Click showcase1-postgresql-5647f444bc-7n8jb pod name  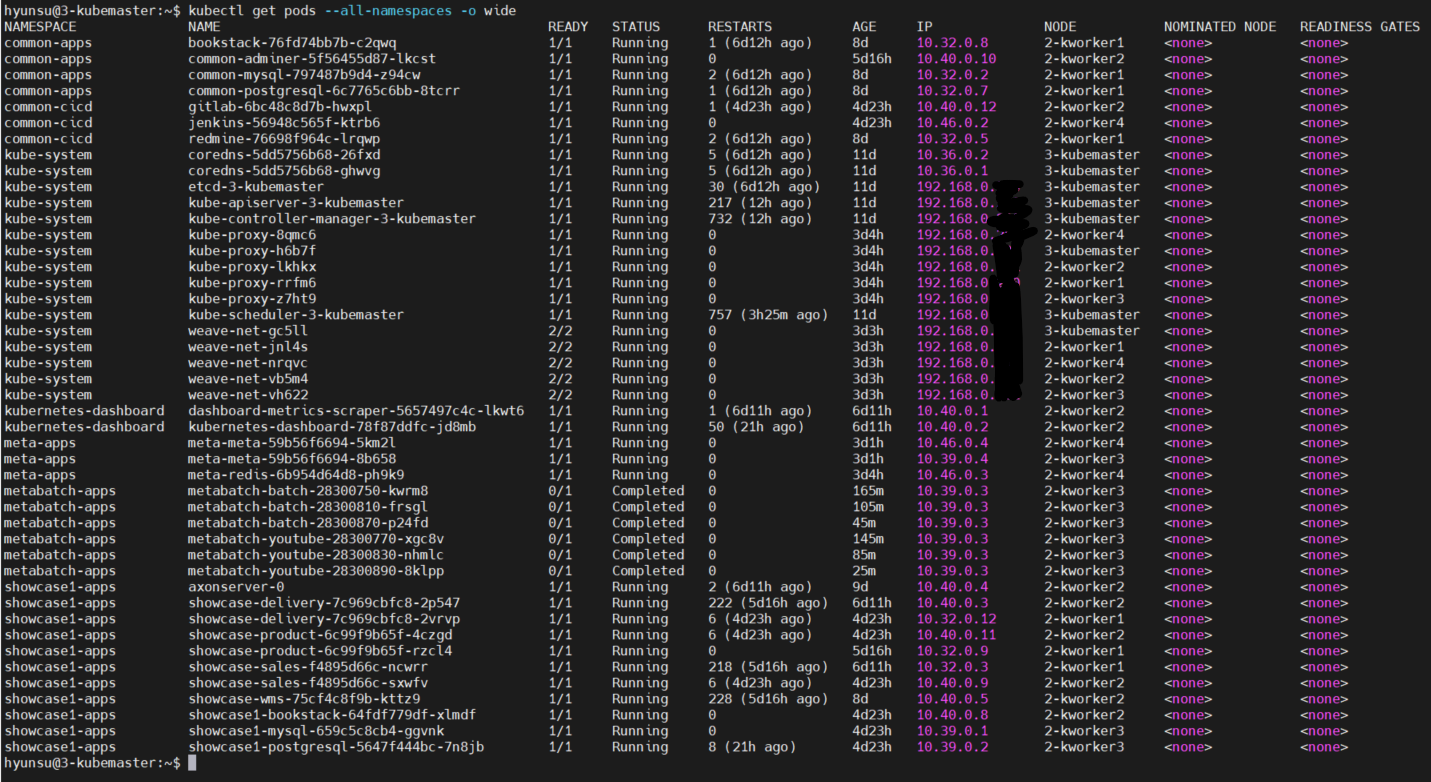[x=336, y=747]
